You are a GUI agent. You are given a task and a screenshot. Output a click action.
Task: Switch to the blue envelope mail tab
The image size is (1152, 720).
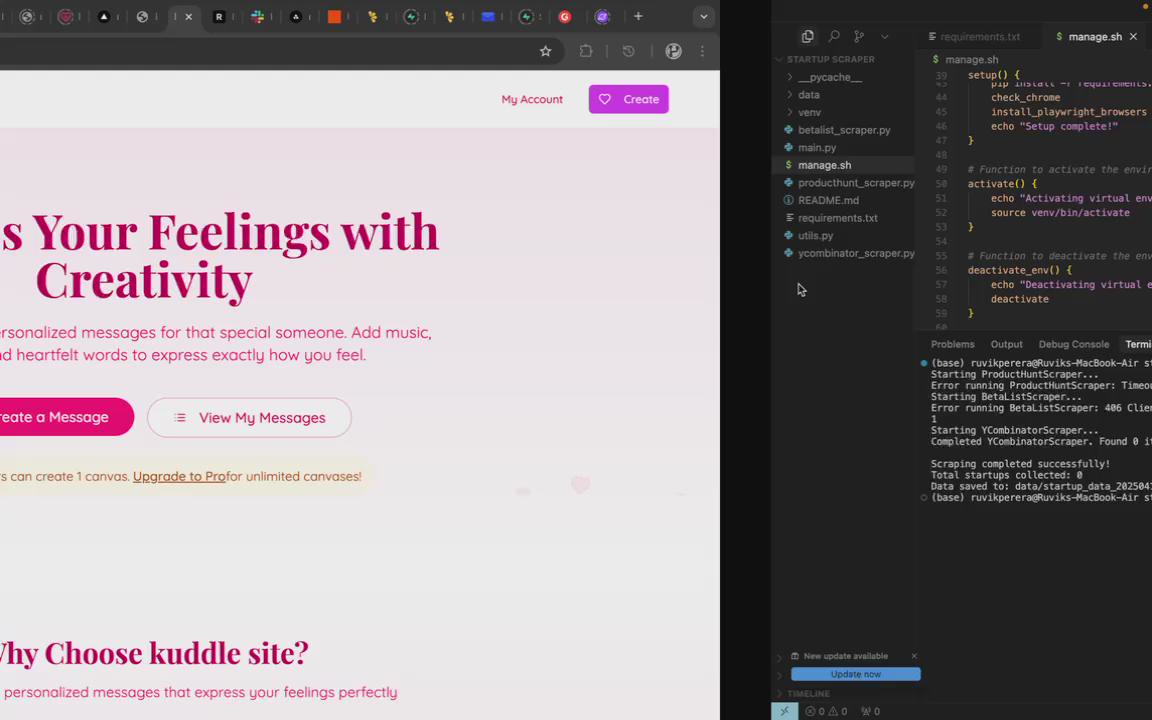point(488,16)
